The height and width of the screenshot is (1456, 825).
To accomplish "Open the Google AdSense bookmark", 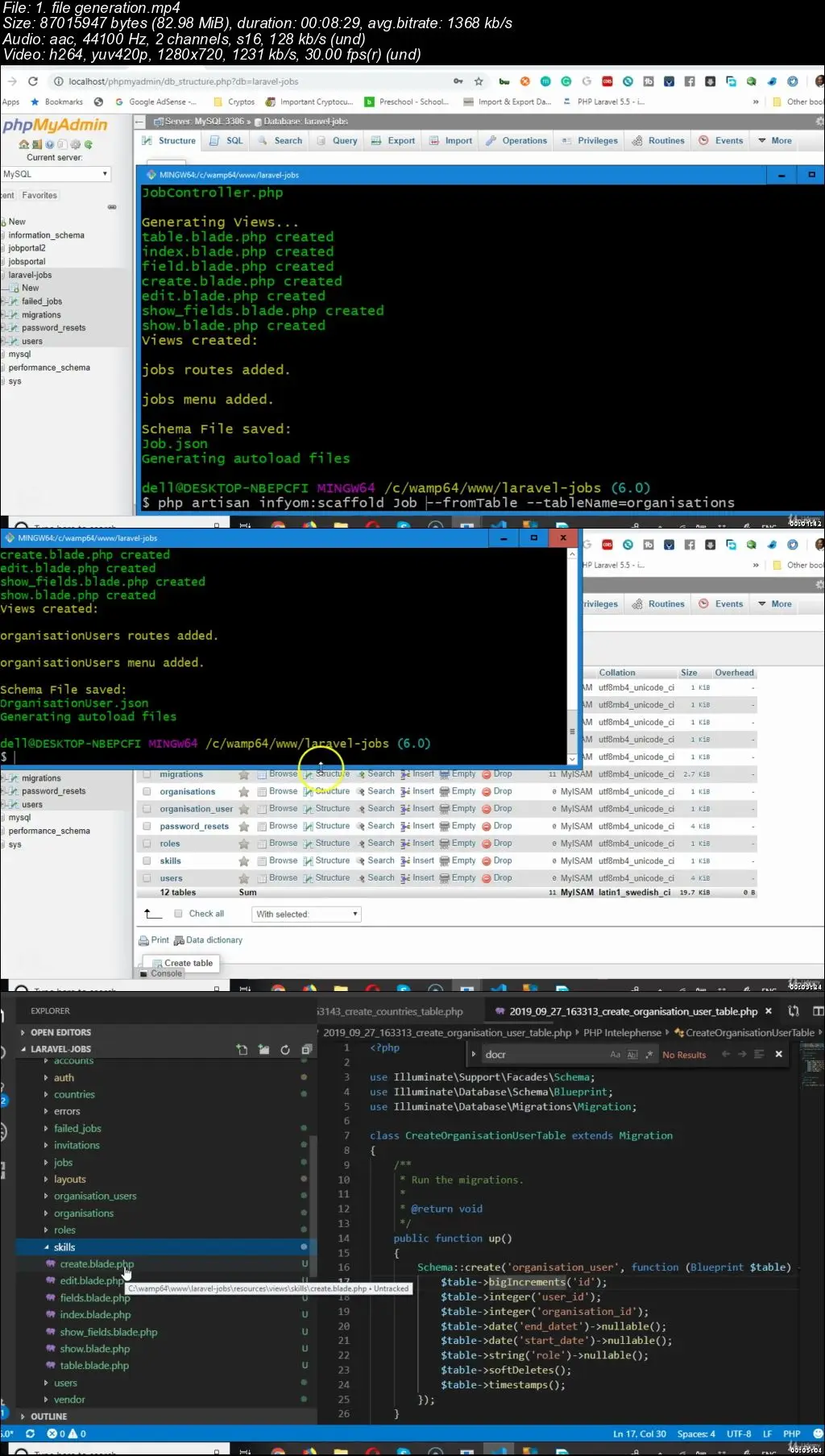I will click(156, 102).
